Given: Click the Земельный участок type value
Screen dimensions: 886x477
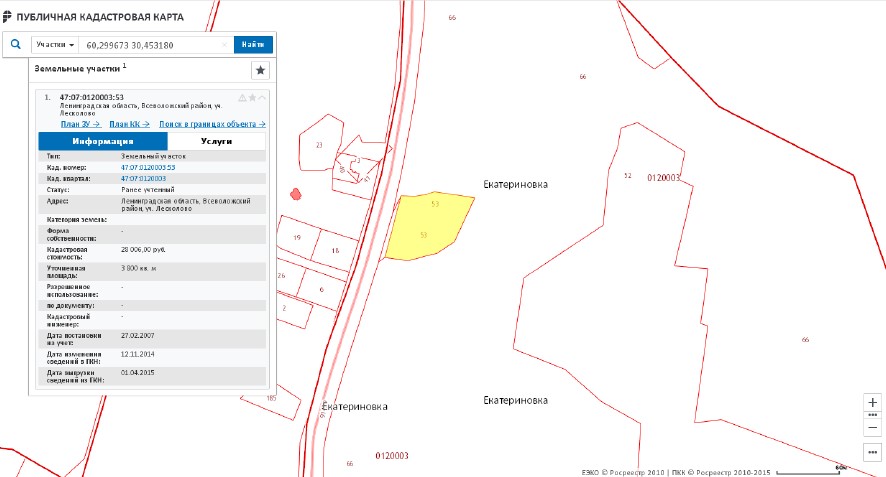Looking at the screenshot, I should click(153, 156).
